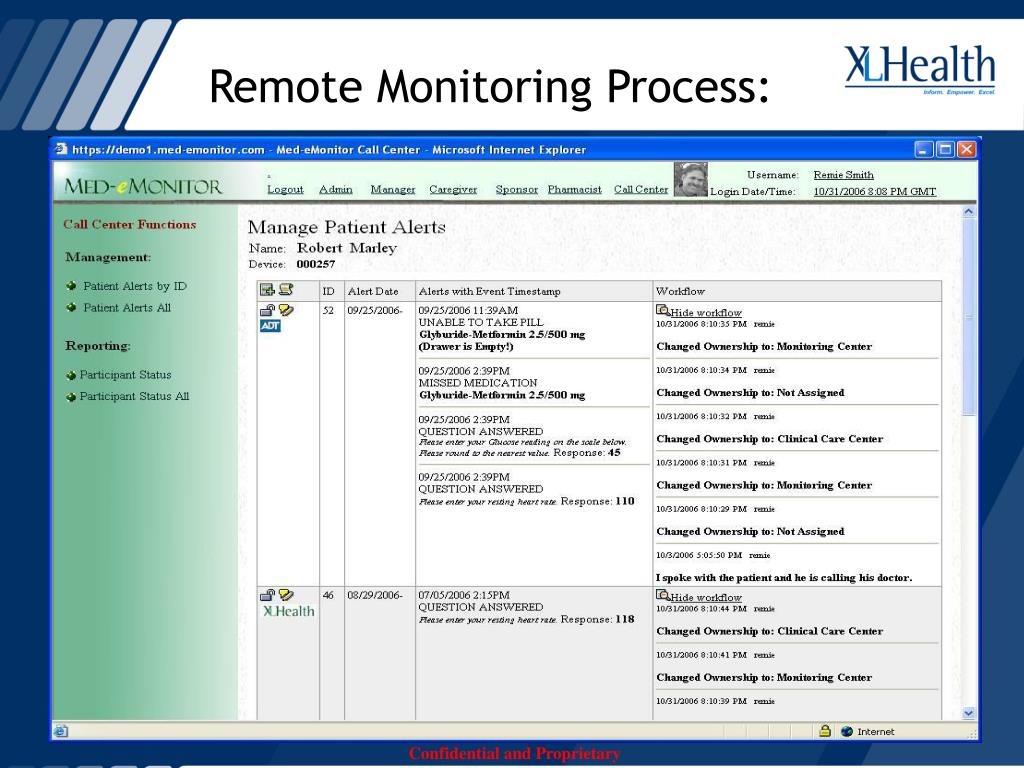Screen dimensions: 1024x768
Task: Hide the workflow for alert 46
Action: [706, 598]
